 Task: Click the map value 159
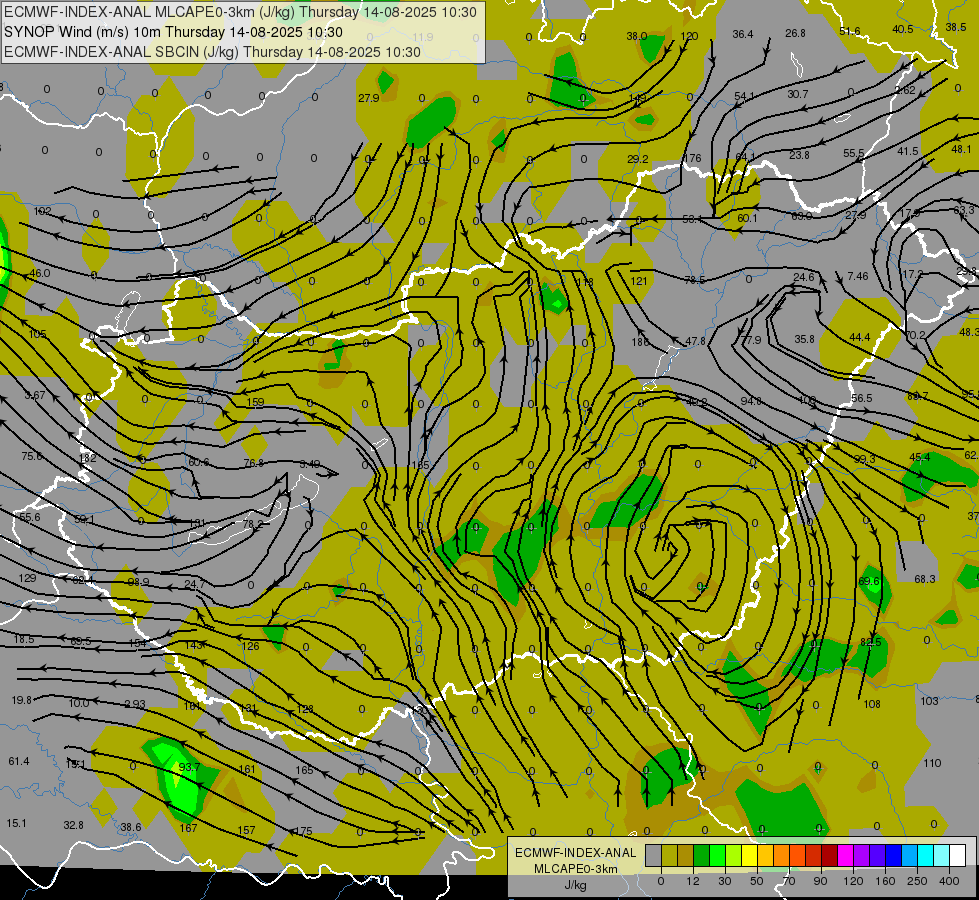click(255, 402)
